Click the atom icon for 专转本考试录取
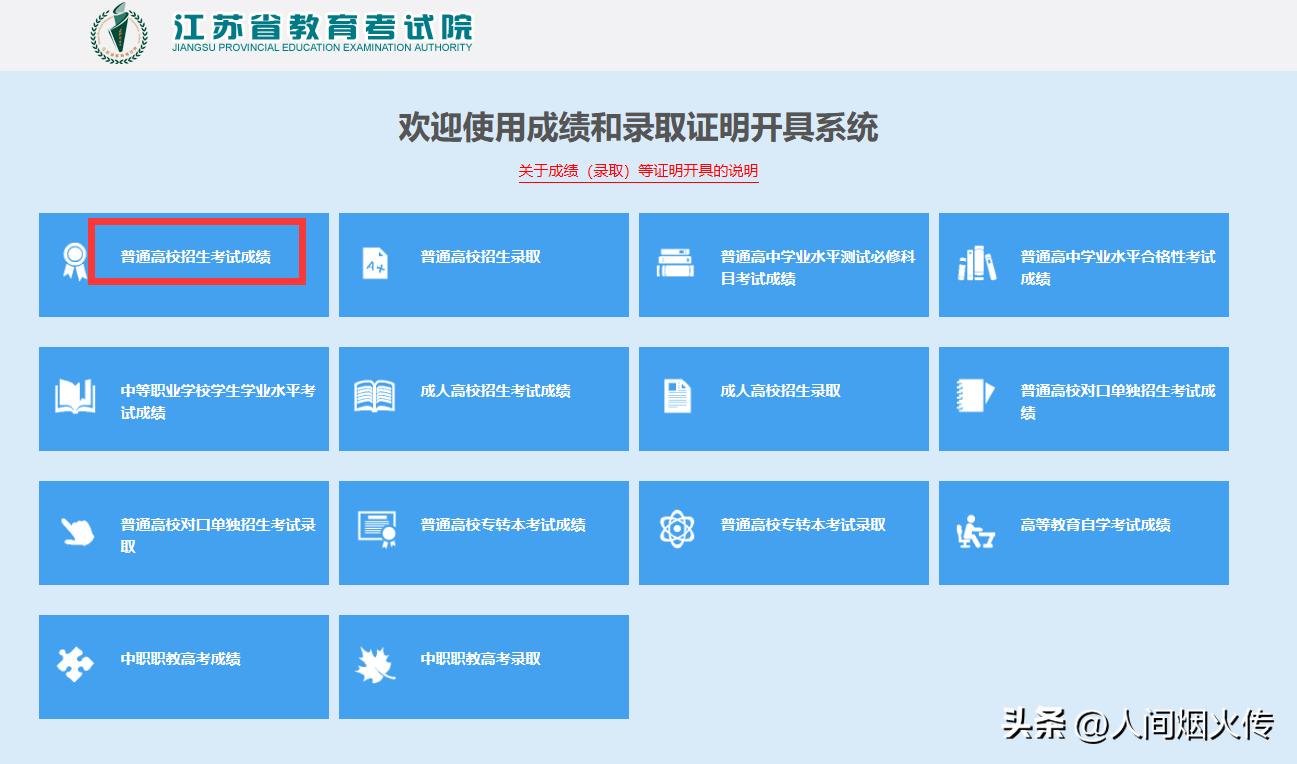Screen dimensions: 1297x764 coord(678,526)
